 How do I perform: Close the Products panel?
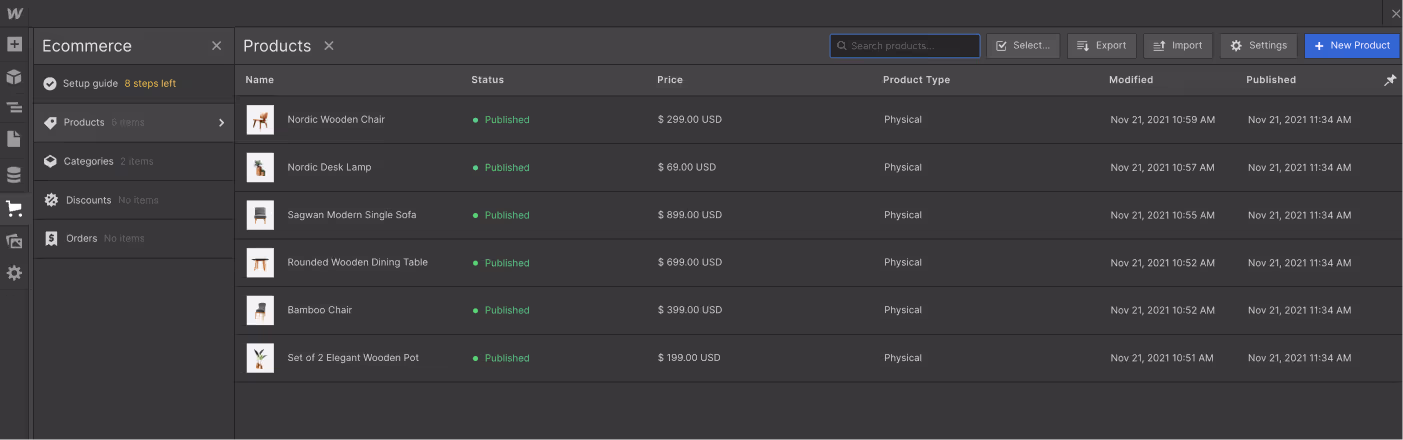click(329, 46)
